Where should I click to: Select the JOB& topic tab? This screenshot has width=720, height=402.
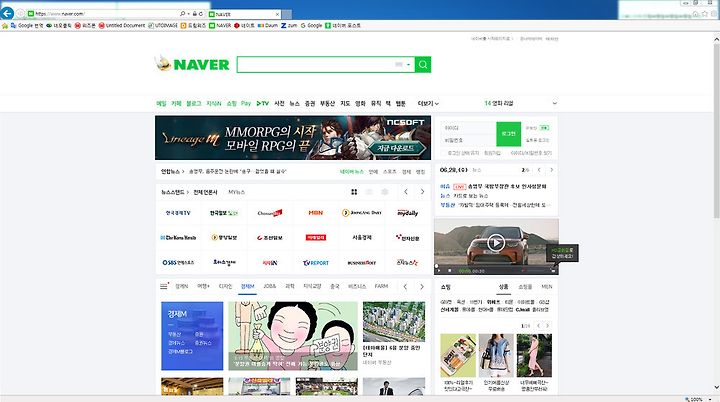pos(270,286)
